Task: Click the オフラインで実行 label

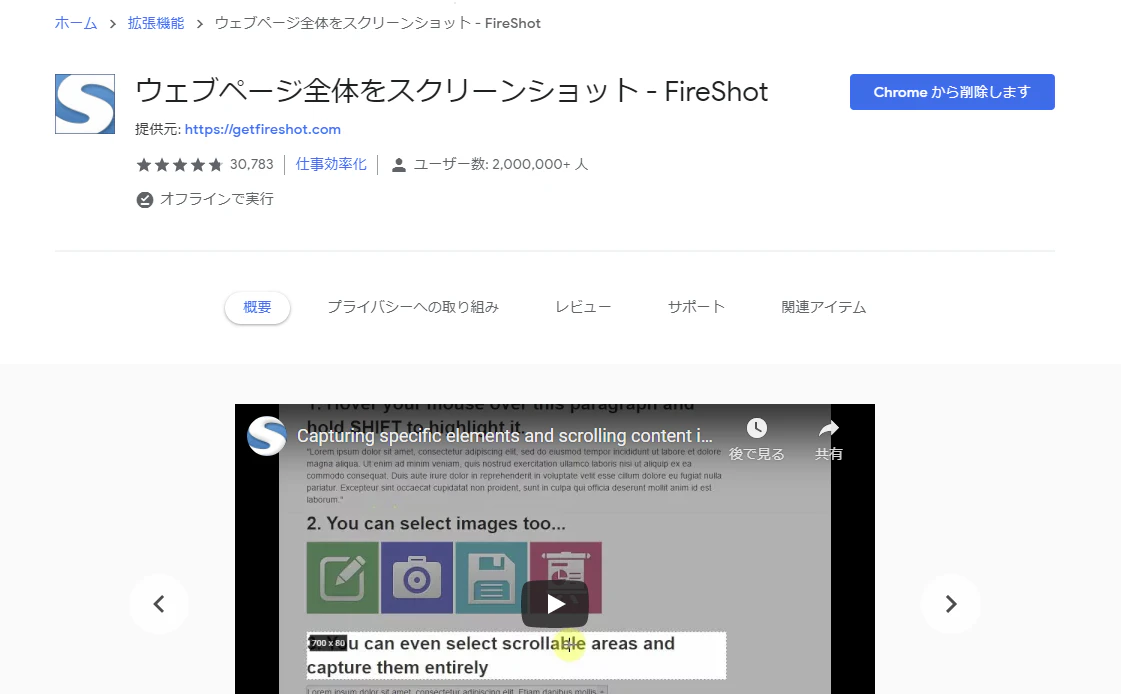Action: [x=217, y=199]
